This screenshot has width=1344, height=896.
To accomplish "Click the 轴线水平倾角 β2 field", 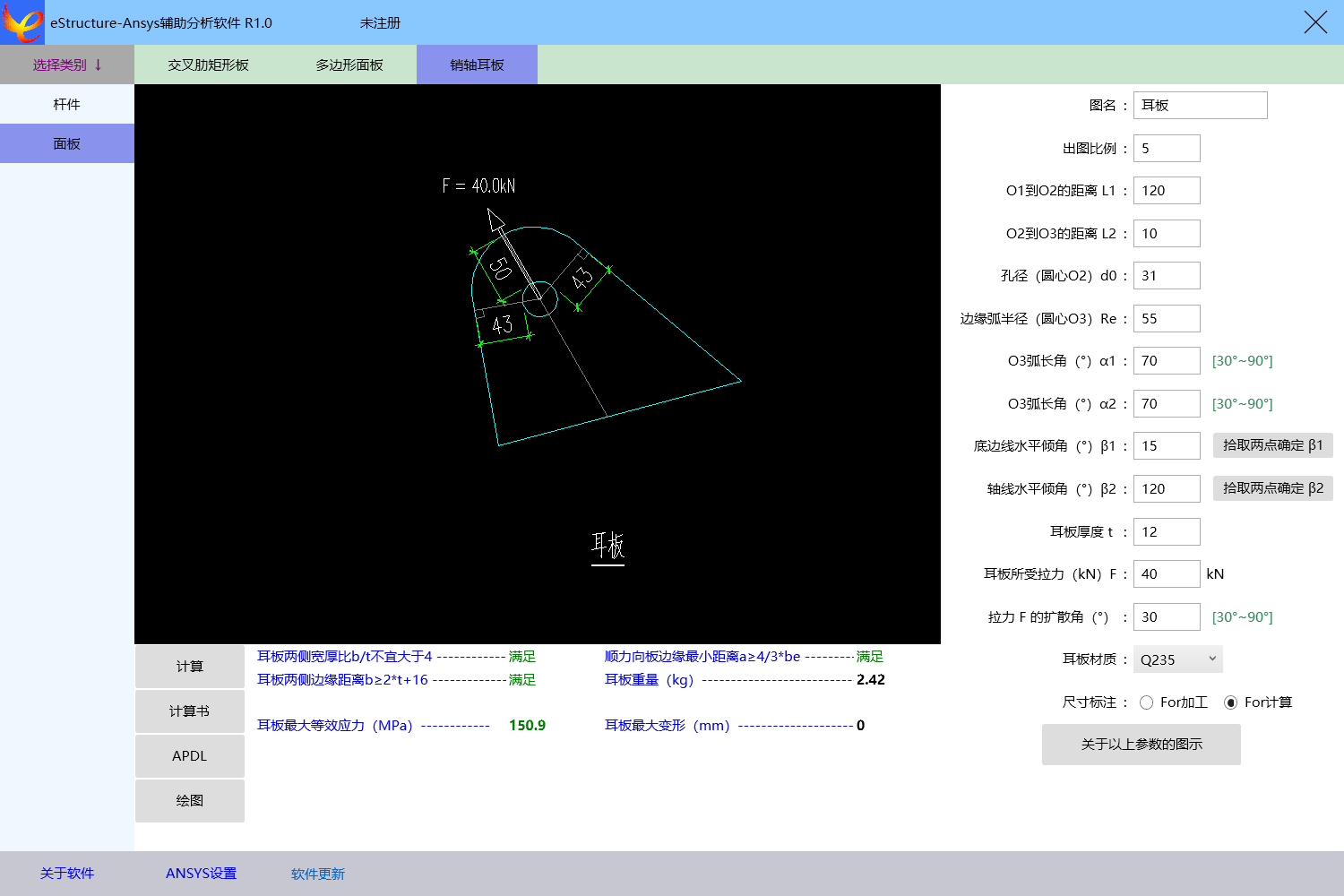I will tap(1167, 488).
